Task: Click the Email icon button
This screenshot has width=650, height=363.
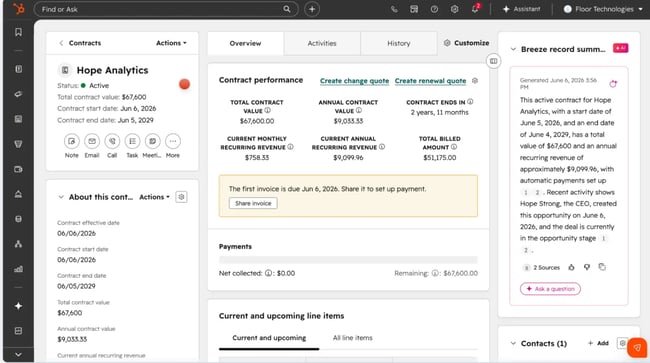Action: pos(92,141)
